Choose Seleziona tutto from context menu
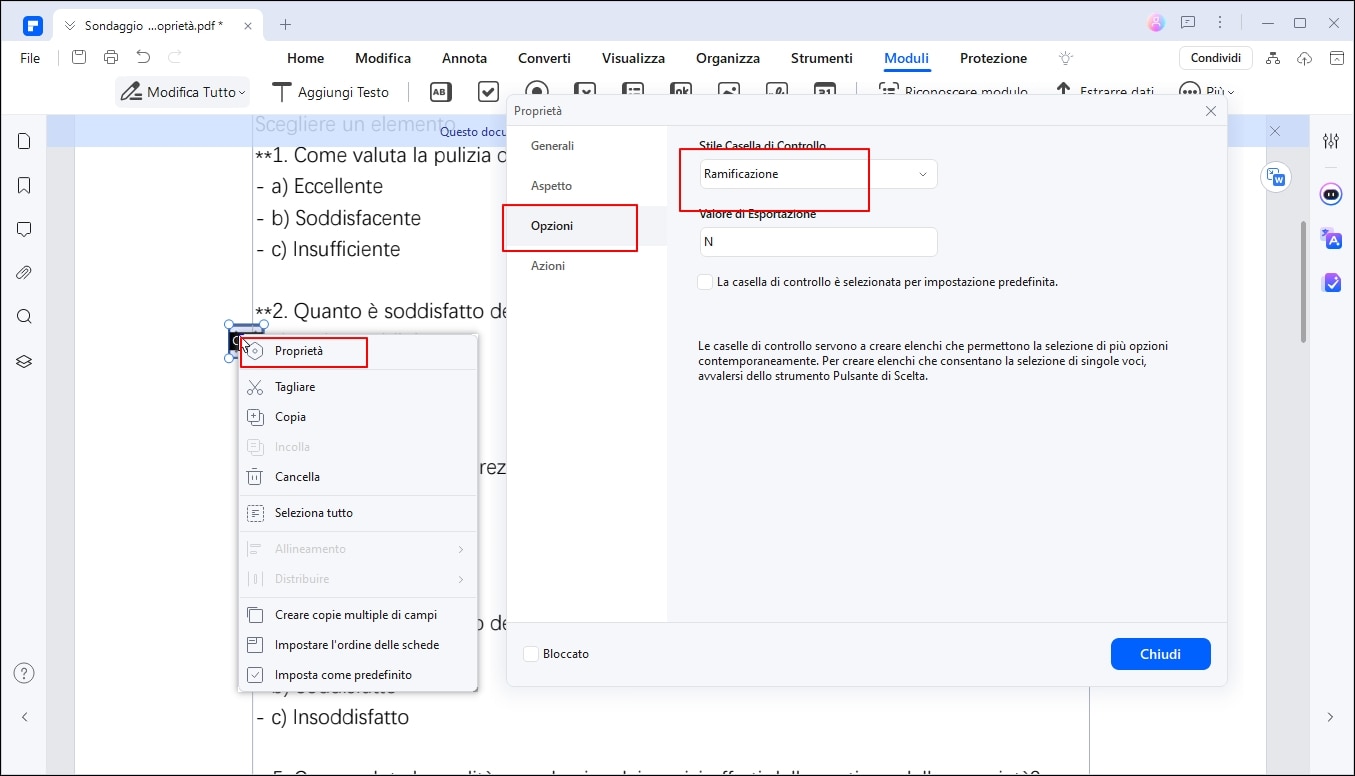 [x=358, y=513]
